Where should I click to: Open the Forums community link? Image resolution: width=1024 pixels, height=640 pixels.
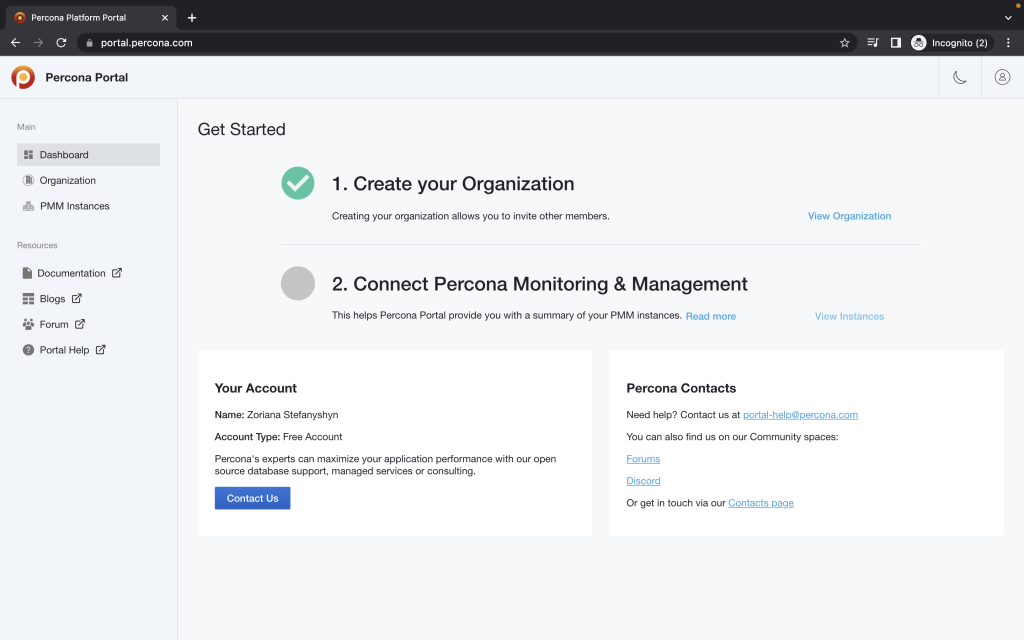(643, 459)
